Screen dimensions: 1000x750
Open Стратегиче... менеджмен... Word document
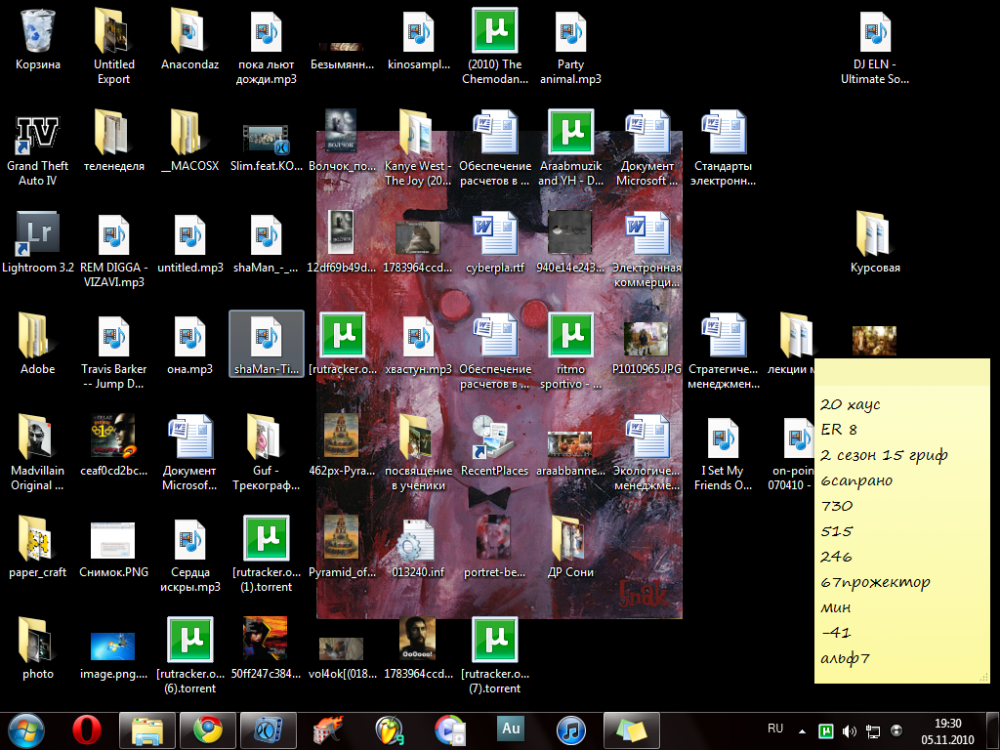pos(723,351)
